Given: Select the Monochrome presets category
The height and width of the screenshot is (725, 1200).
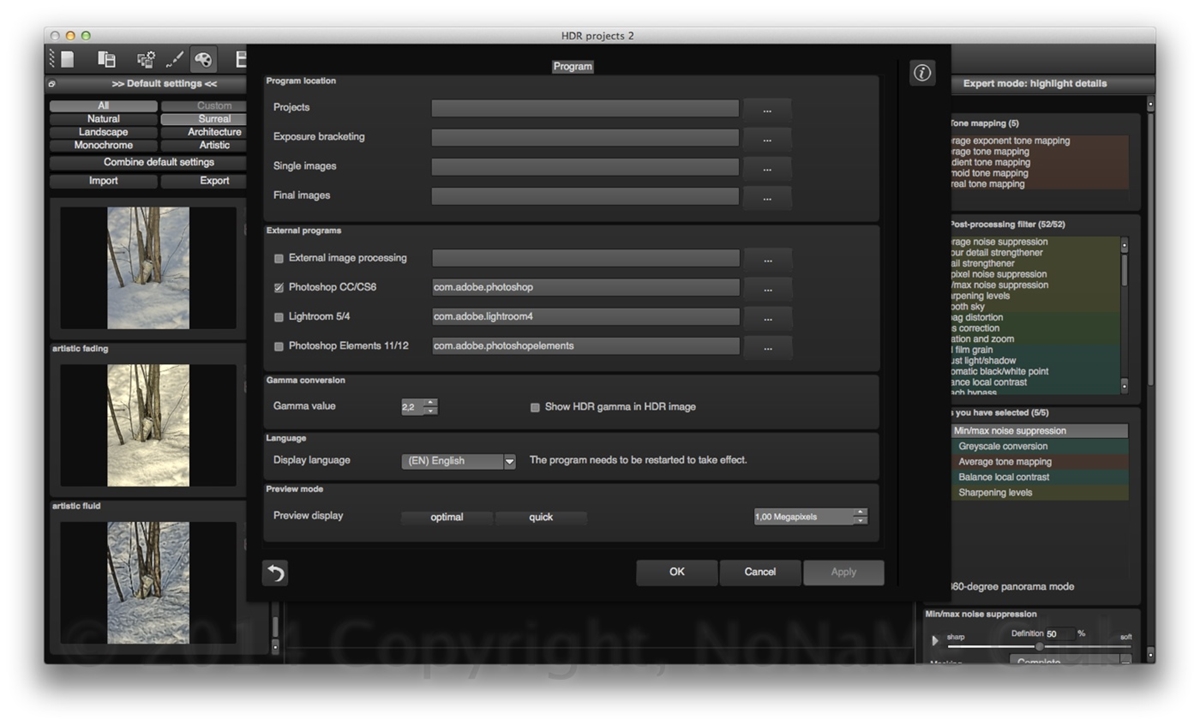Looking at the screenshot, I should coord(103,145).
